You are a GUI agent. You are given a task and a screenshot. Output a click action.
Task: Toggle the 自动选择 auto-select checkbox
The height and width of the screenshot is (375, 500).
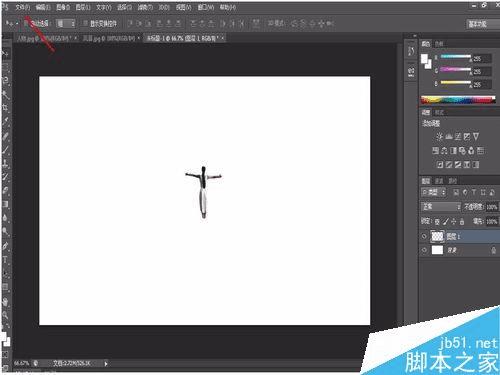pyautogui.click(x=26, y=23)
